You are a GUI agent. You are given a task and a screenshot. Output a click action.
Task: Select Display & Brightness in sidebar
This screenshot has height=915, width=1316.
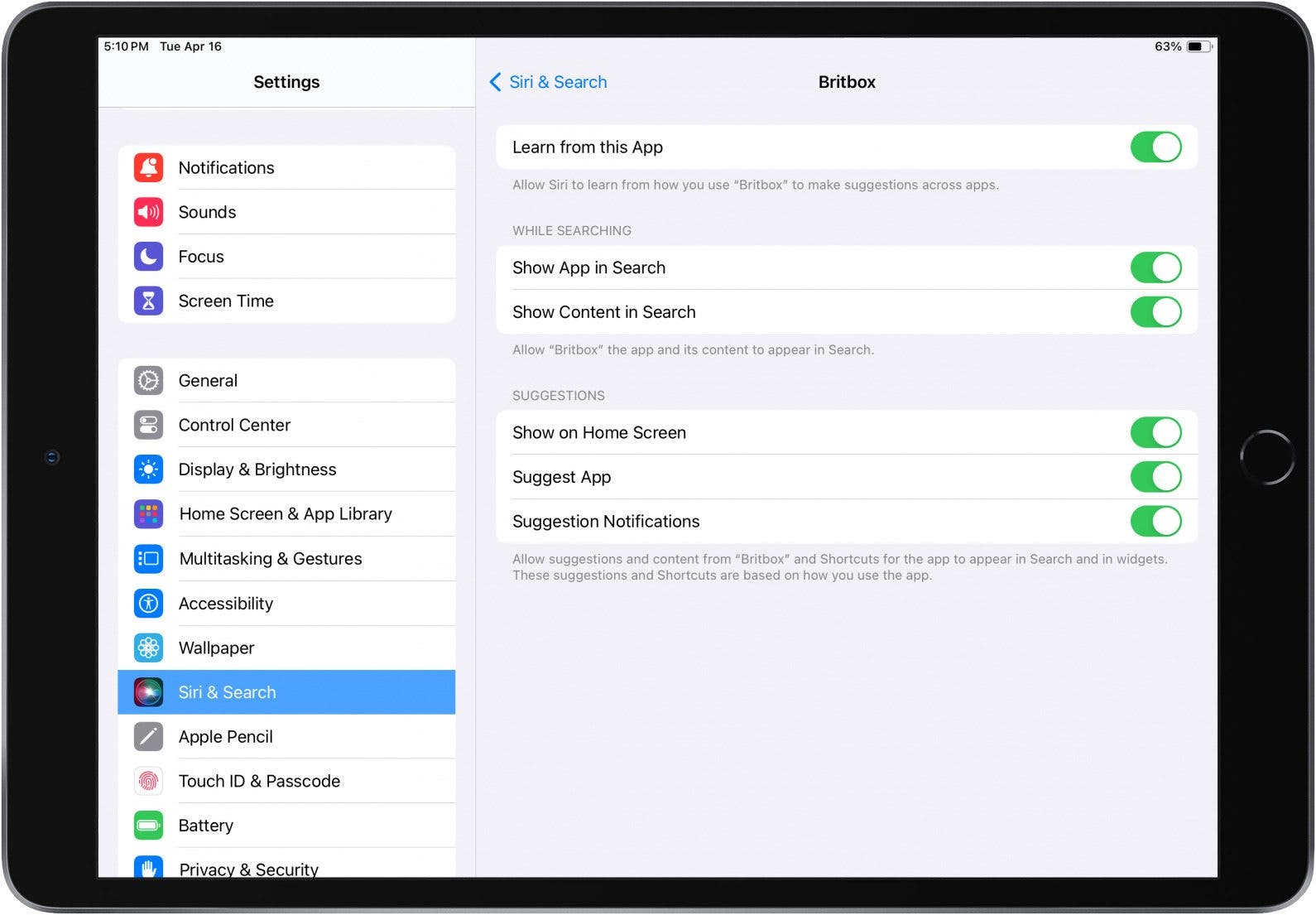[x=257, y=470]
